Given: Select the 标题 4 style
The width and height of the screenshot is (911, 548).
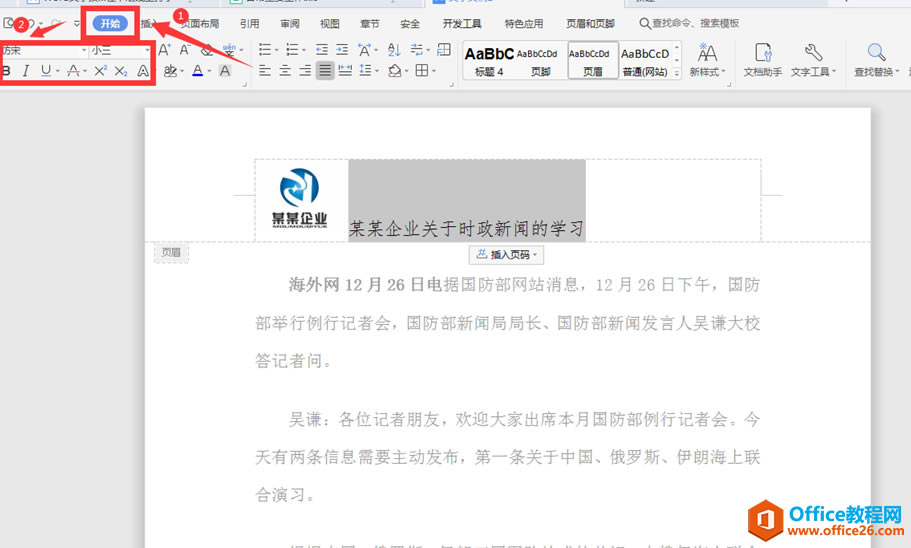Looking at the screenshot, I should pos(489,61).
